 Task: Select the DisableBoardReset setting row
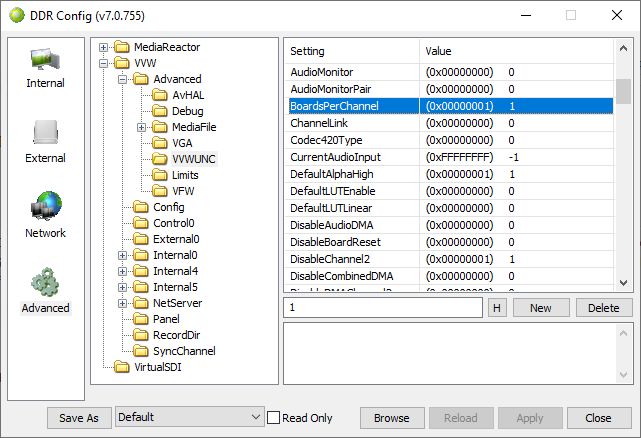coord(449,242)
